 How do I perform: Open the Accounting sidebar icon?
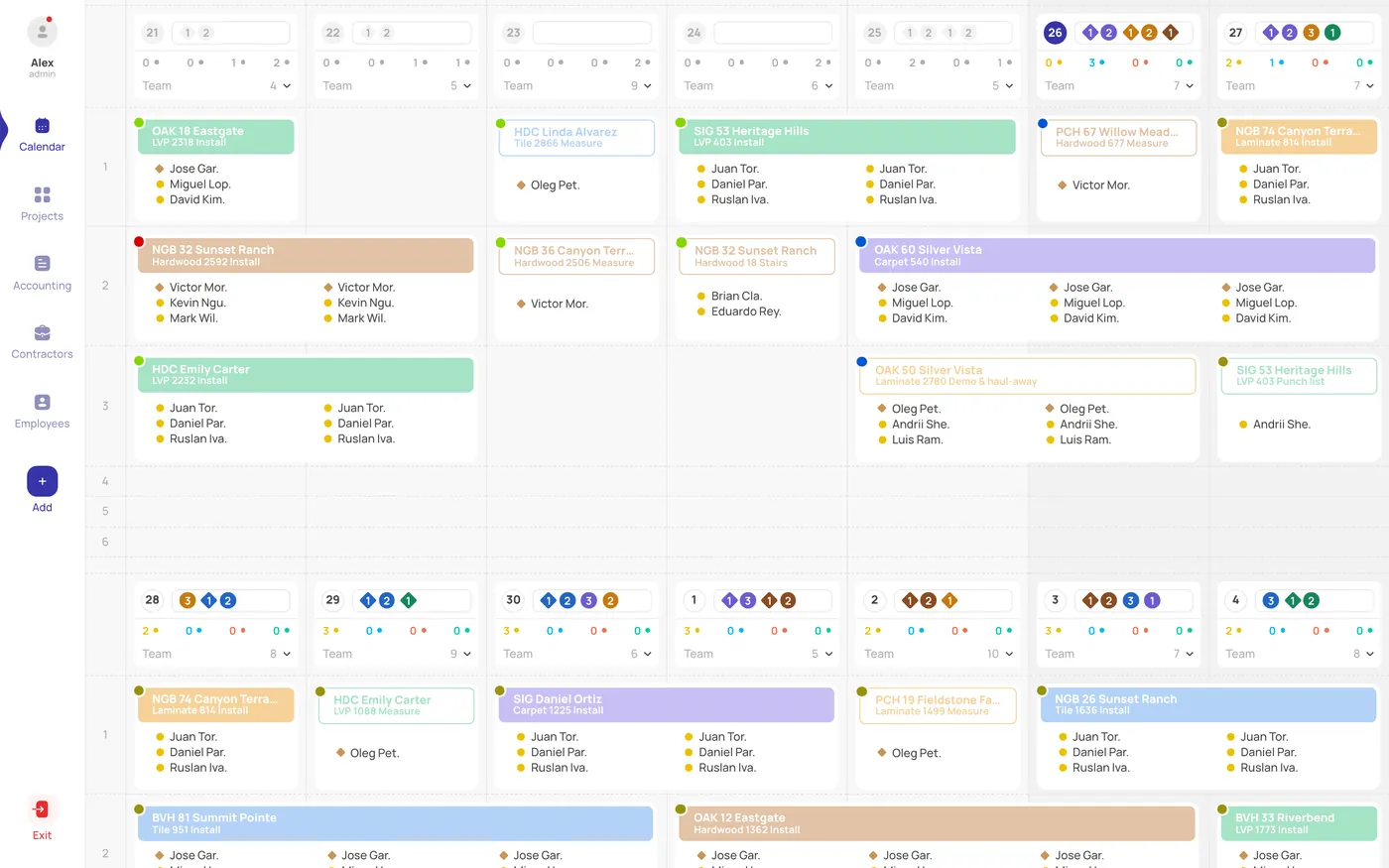[x=42, y=264]
